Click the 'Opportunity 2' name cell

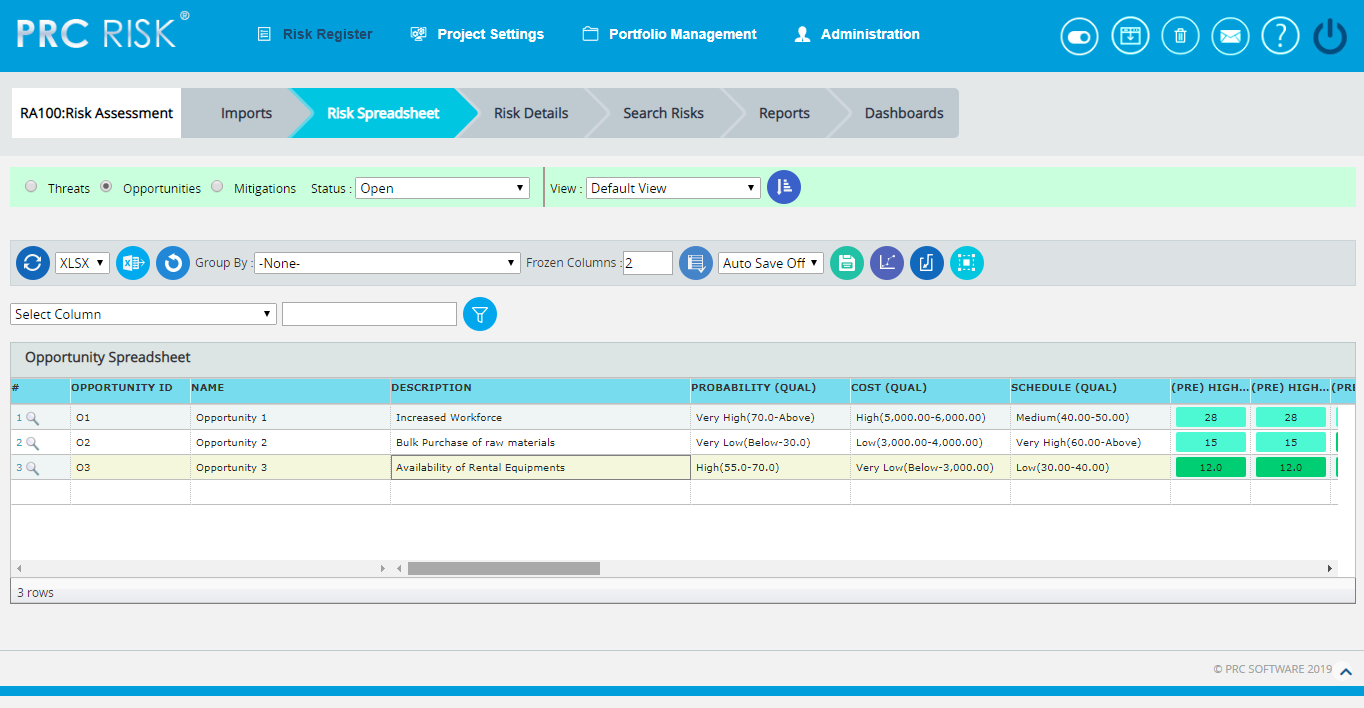coord(290,442)
